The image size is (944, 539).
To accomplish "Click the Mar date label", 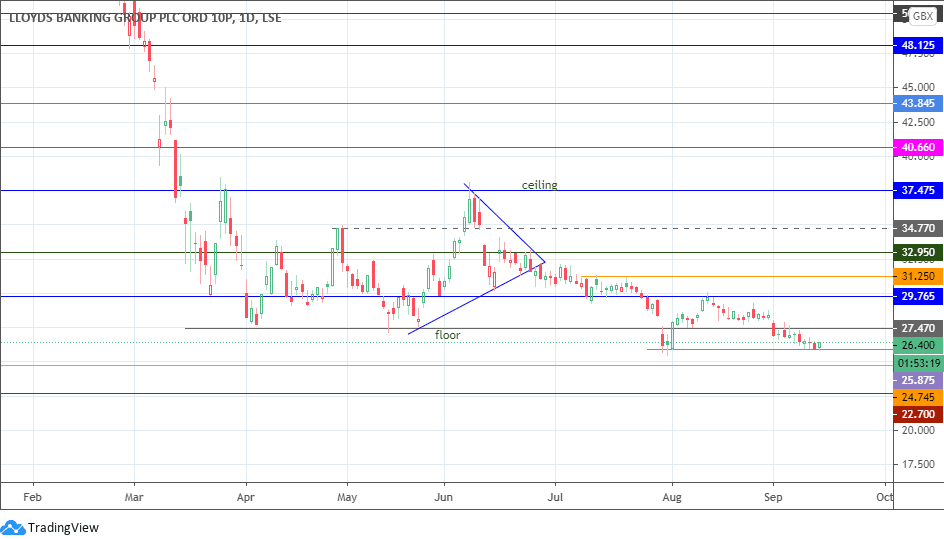I will tap(134, 497).
